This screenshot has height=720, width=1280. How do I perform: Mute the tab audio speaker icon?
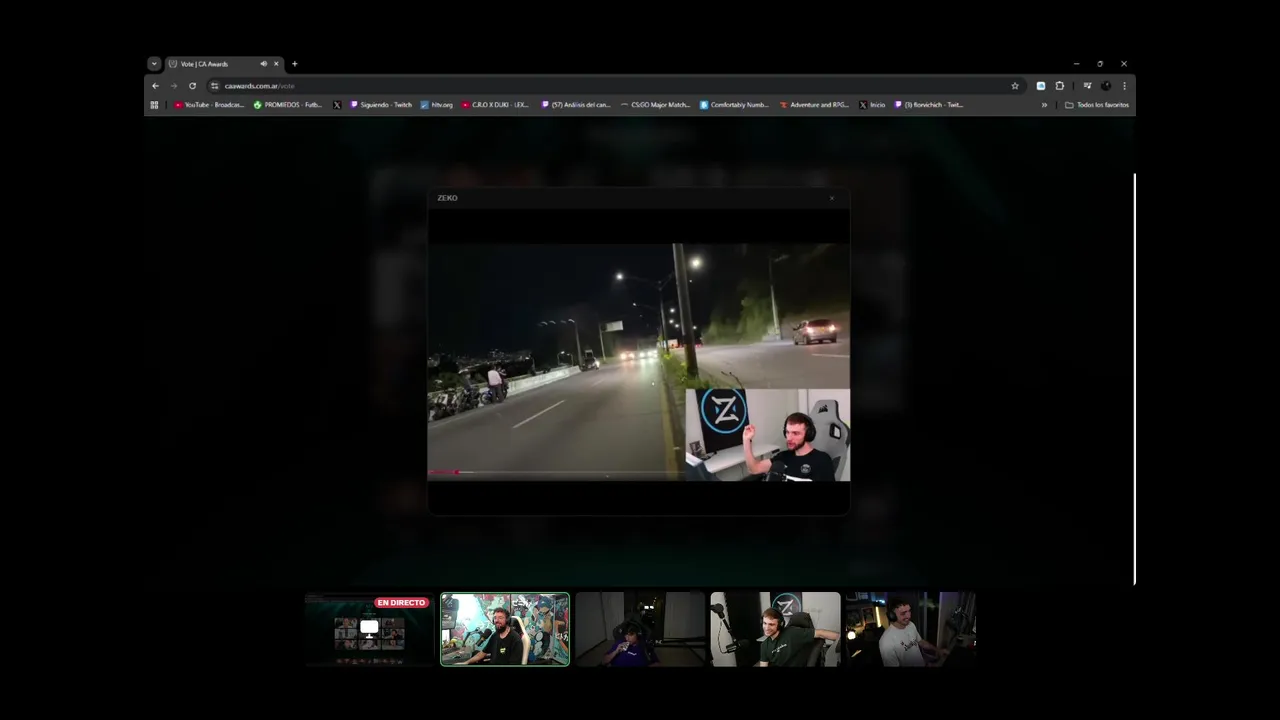point(264,64)
